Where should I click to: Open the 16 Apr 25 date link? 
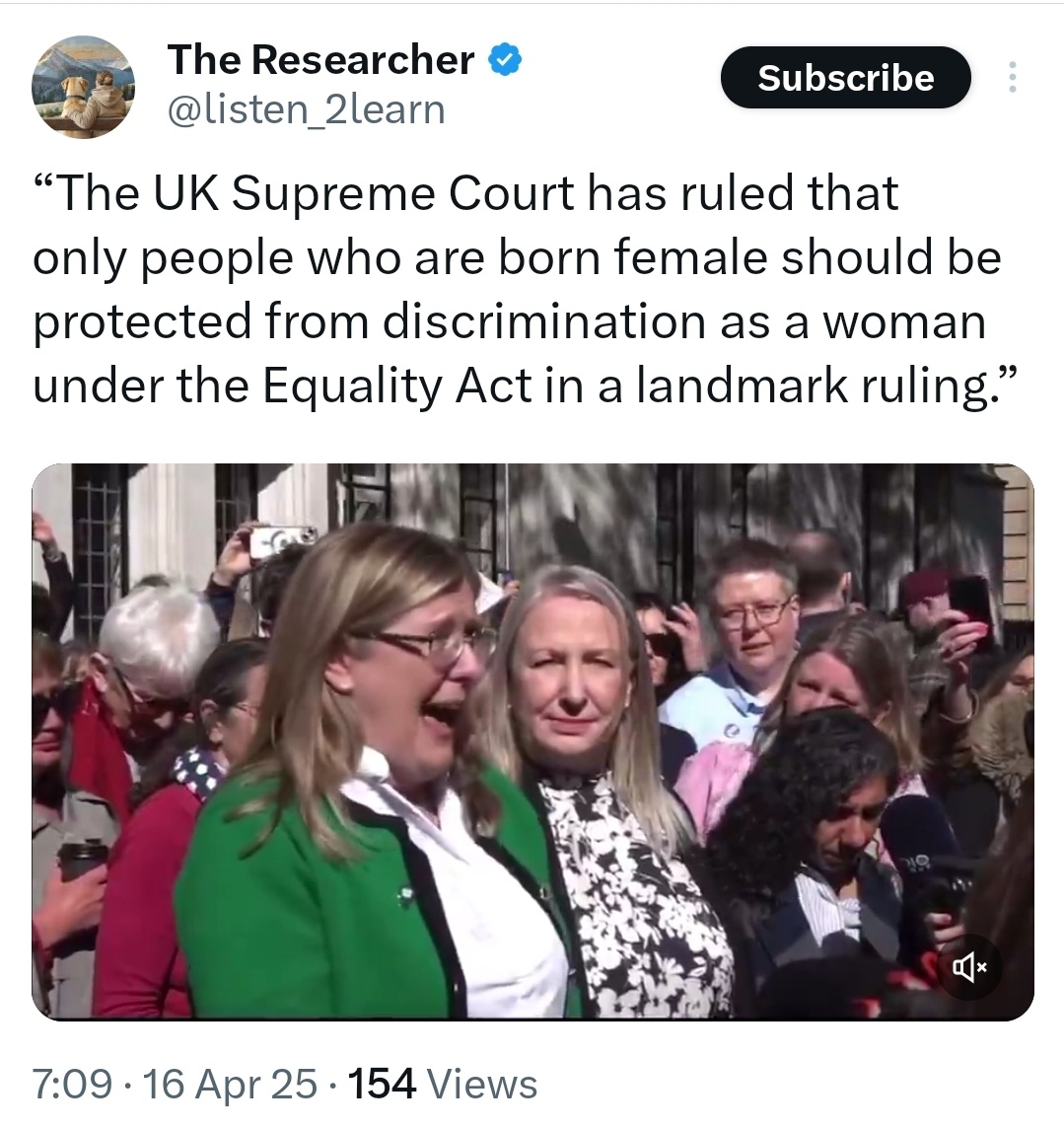(x=230, y=1084)
